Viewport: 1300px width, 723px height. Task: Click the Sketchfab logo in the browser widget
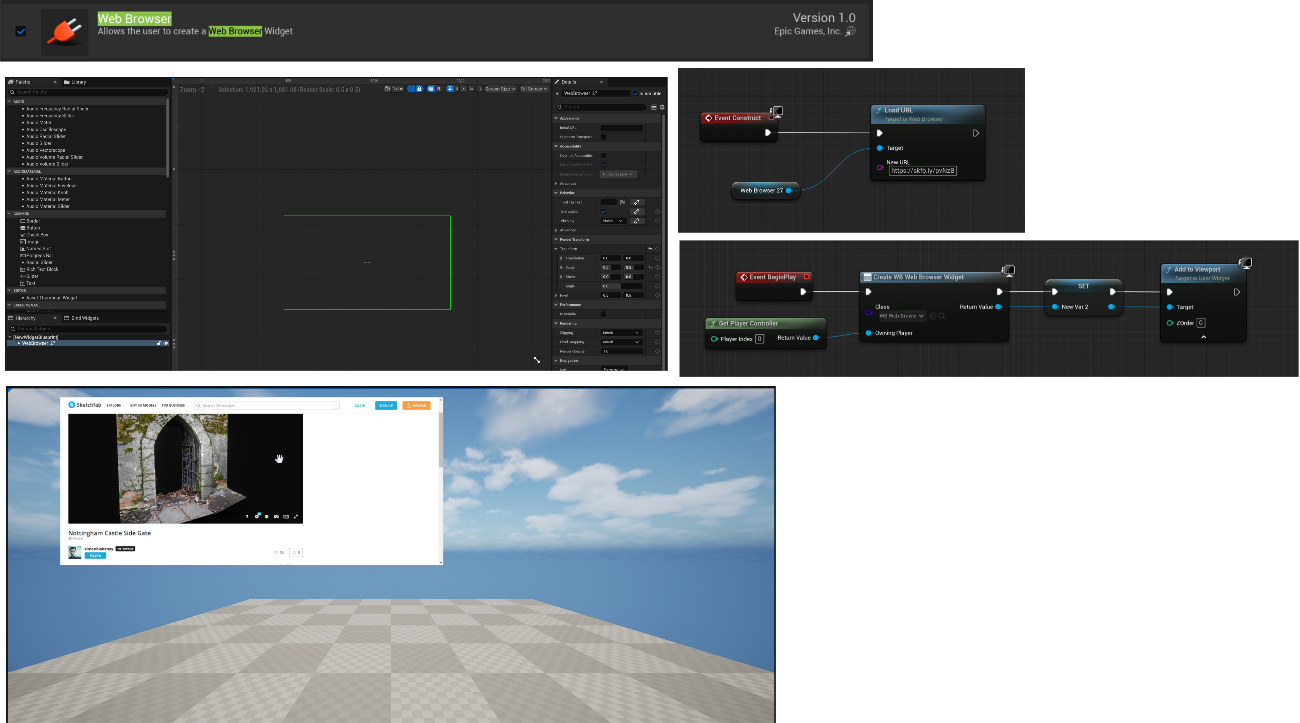coord(85,405)
